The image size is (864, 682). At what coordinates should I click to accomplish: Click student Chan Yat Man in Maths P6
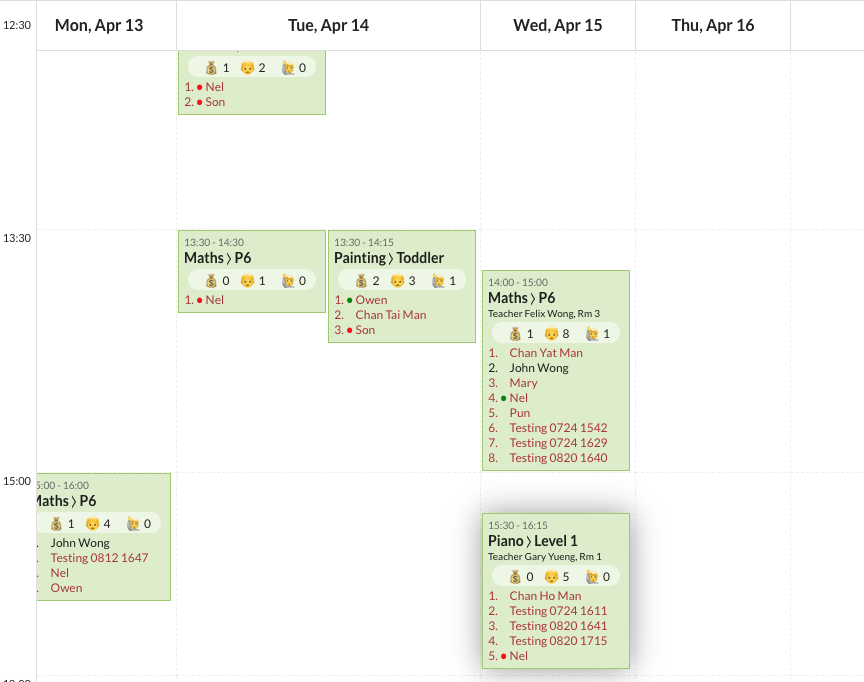tap(546, 353)
